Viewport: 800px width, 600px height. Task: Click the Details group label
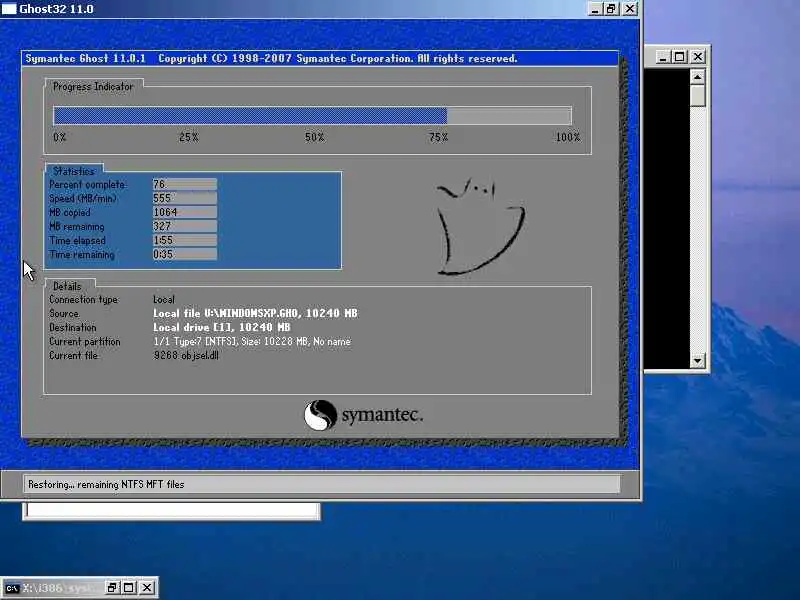(x=67, y=286)
